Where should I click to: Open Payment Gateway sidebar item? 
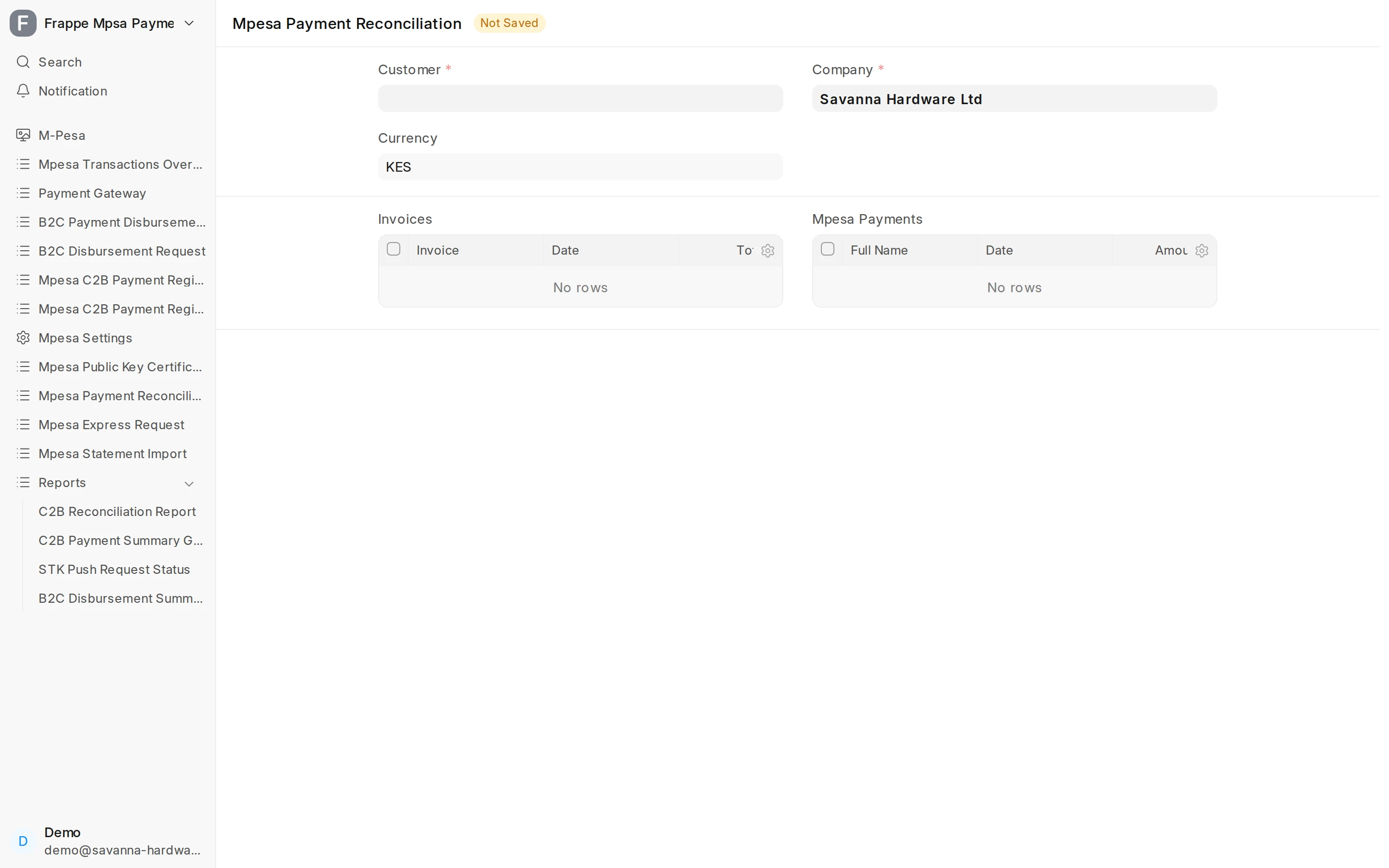[108, 193]
